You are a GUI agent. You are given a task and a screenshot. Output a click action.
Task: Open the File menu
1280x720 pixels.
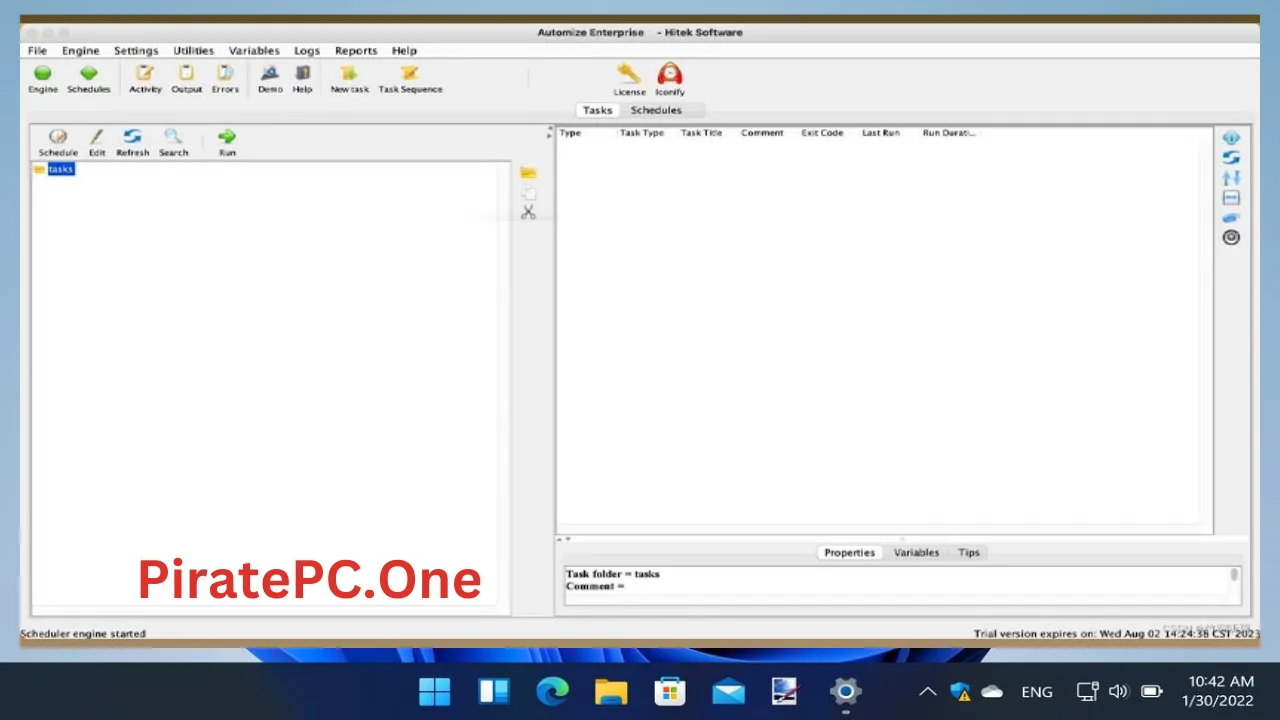[x=37, y=50]
